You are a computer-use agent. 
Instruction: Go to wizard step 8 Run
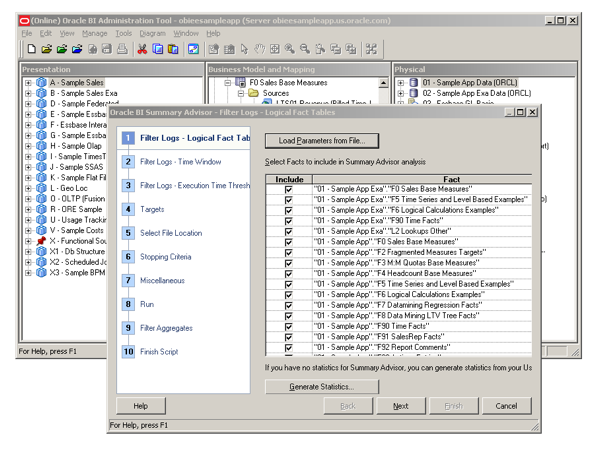click(147, 304)
